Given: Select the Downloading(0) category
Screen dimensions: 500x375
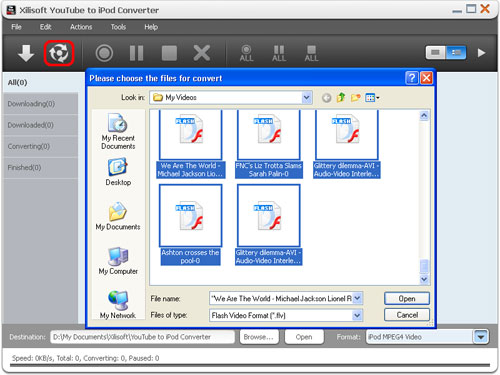Looking at the screenshot, I should tap(40, 104).
